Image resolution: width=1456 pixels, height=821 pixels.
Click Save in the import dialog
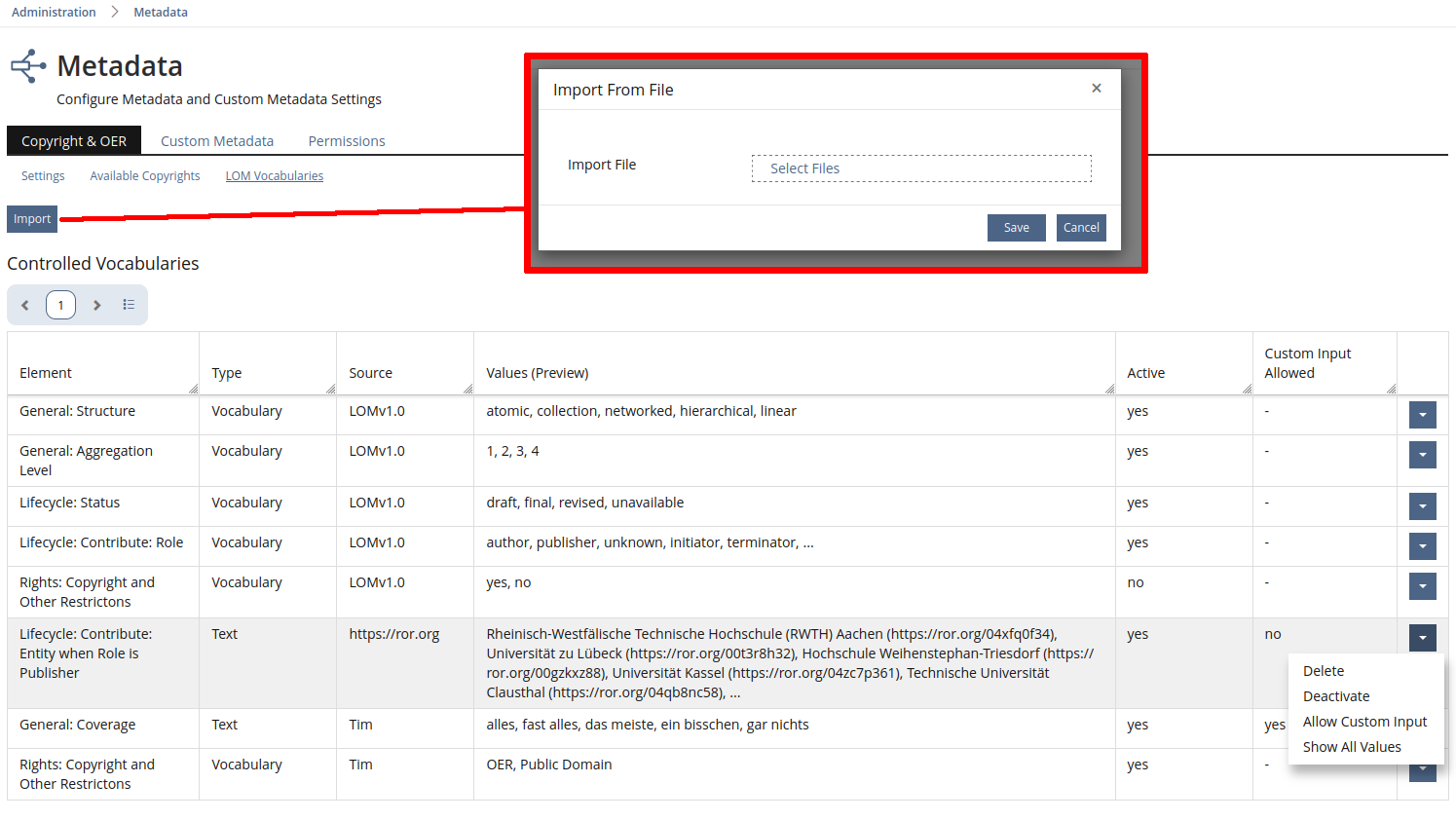tap(1016, 228)
